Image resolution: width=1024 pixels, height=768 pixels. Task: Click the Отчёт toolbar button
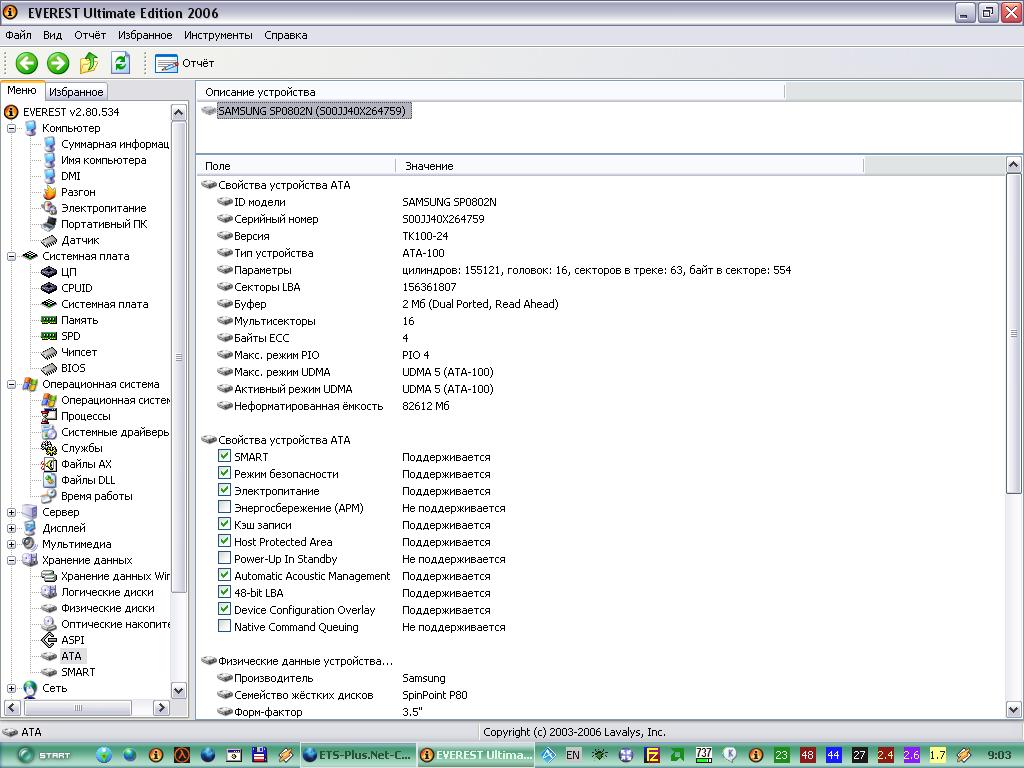coord(185,63)
